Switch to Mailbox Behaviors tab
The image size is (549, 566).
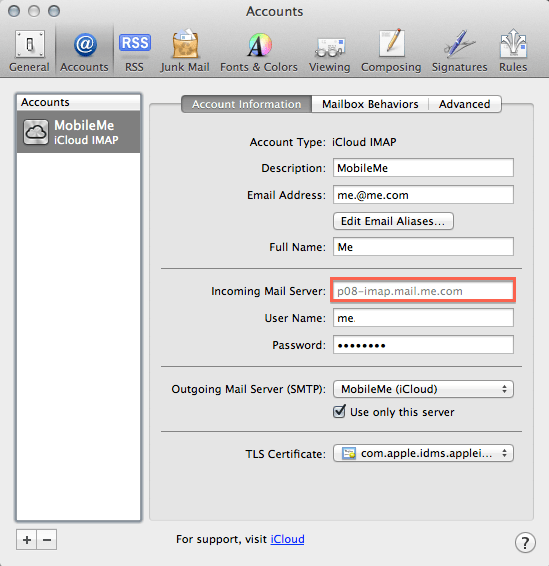click(370, 104)
